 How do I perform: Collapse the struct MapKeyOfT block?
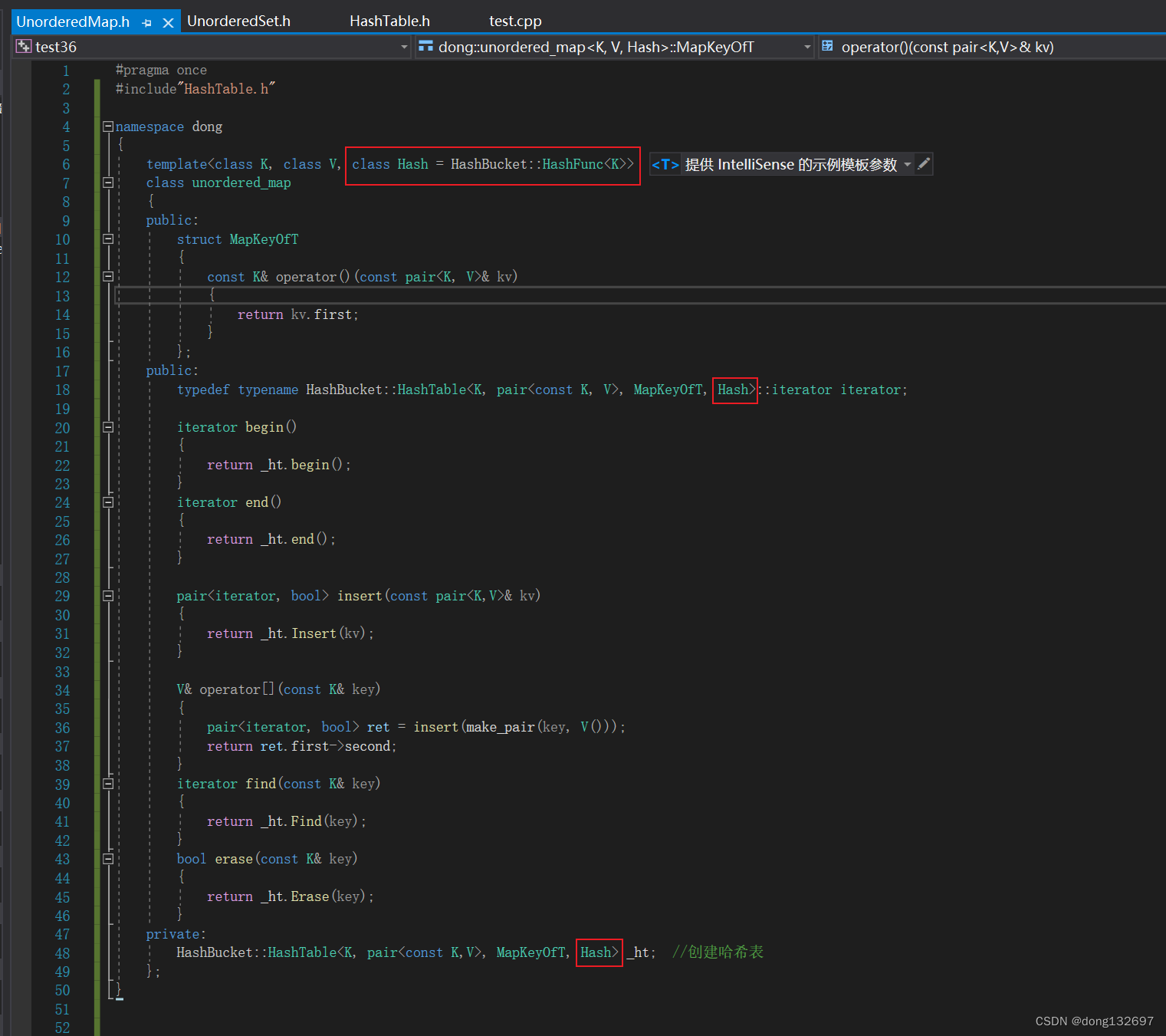coord(108,239)
